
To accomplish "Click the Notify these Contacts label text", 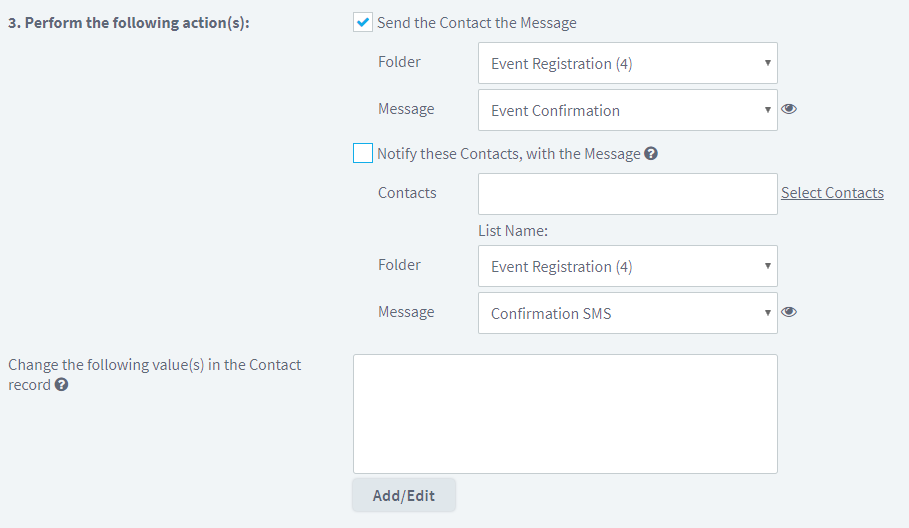I will 508,154.
